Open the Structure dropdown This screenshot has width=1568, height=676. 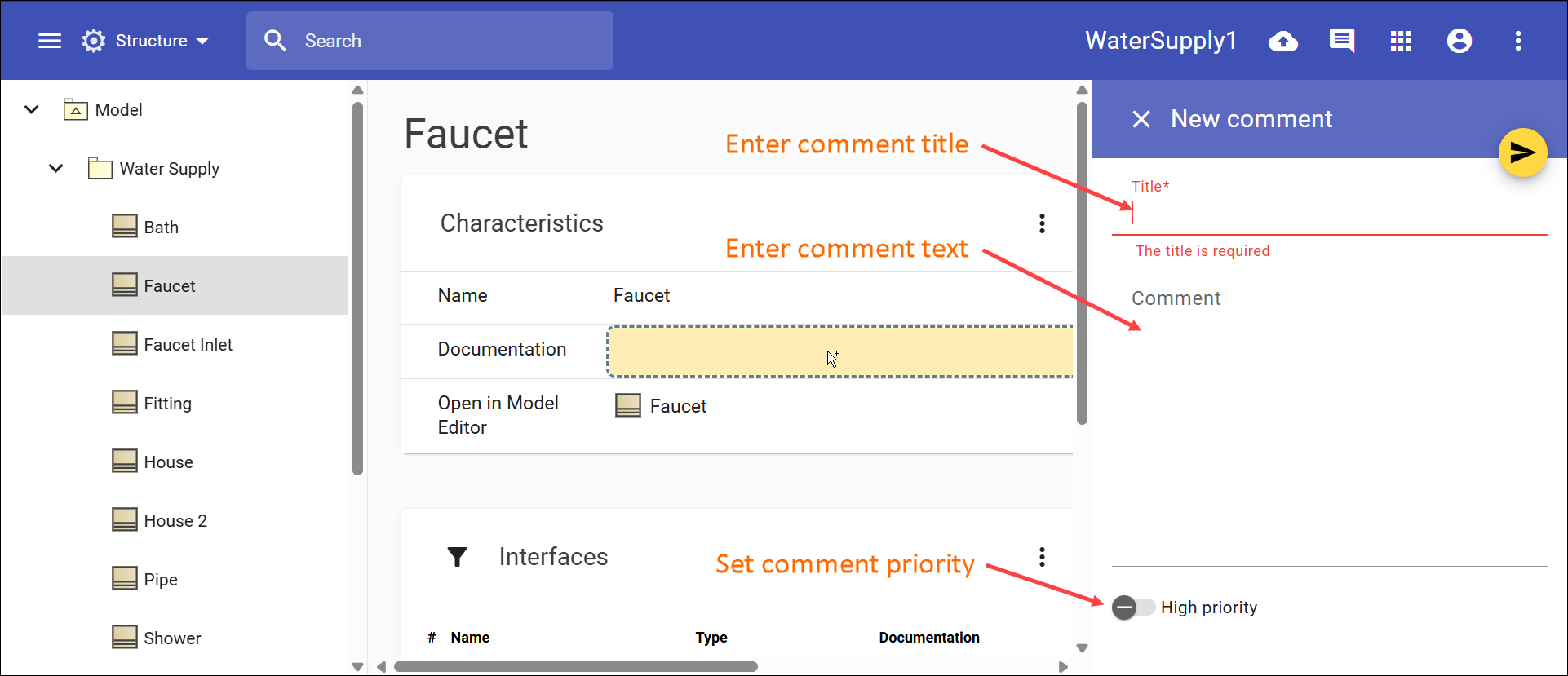(147, 41)
